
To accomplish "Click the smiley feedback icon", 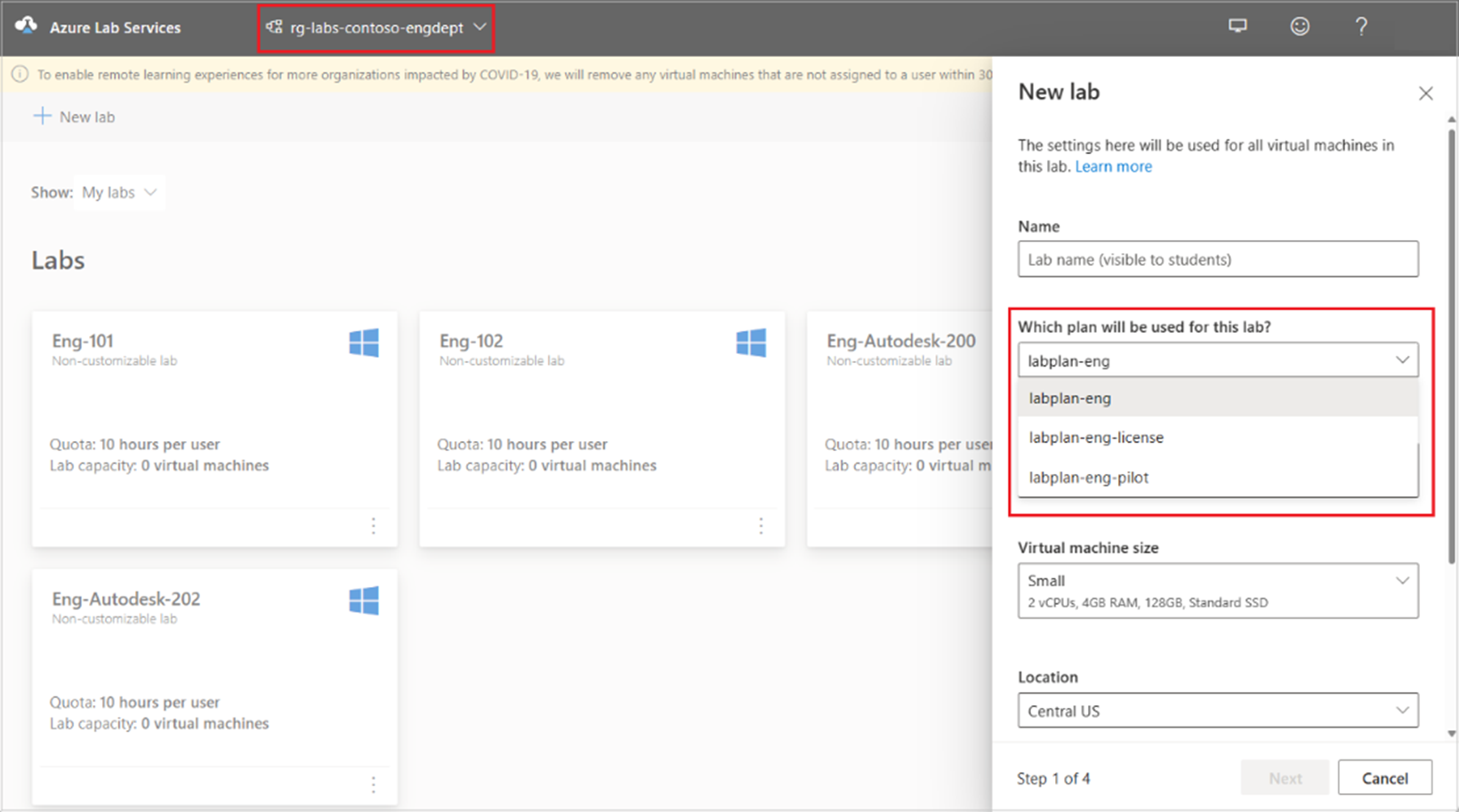I will click(1300, 26).
